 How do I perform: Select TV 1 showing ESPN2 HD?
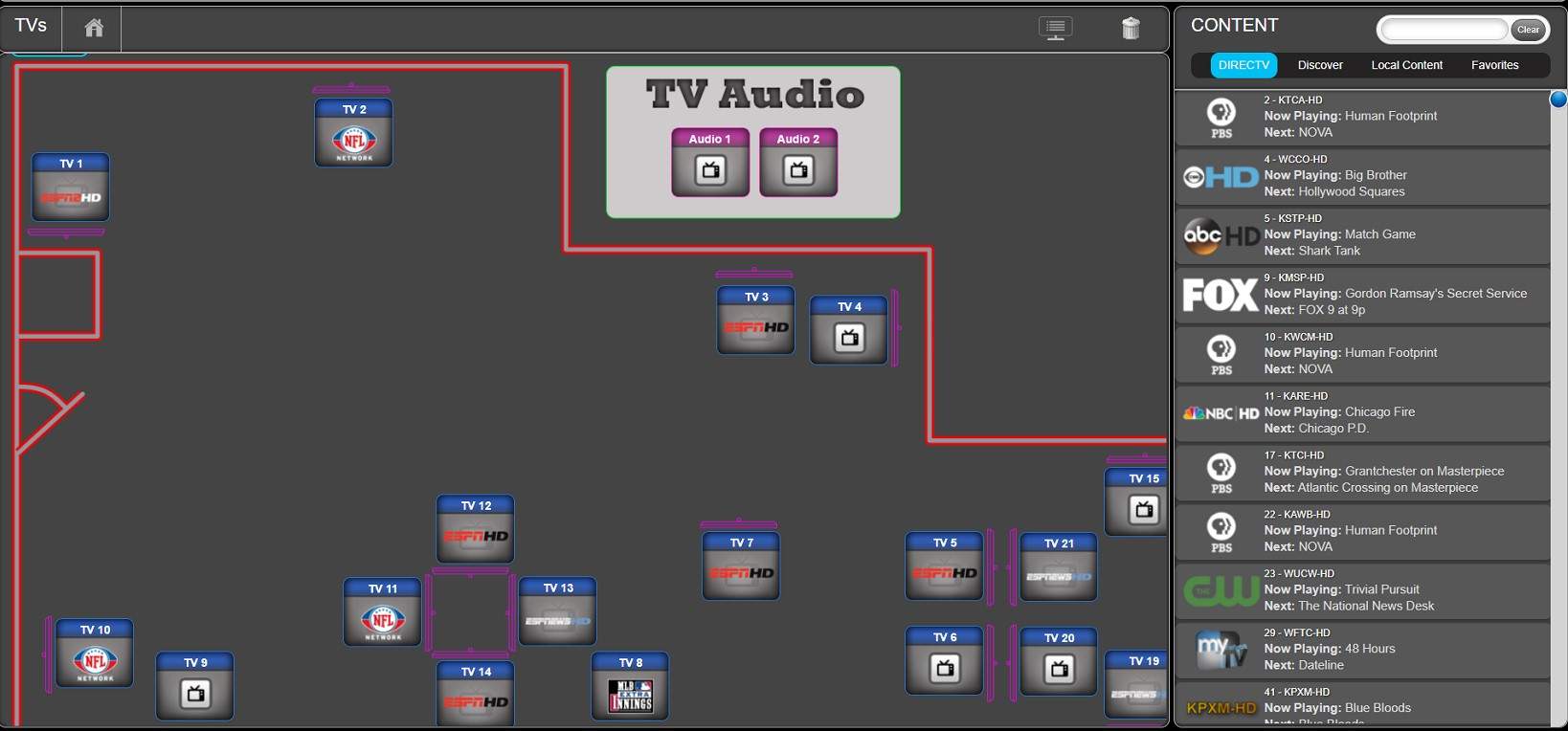pyautogui.click(x=71, y=188)
